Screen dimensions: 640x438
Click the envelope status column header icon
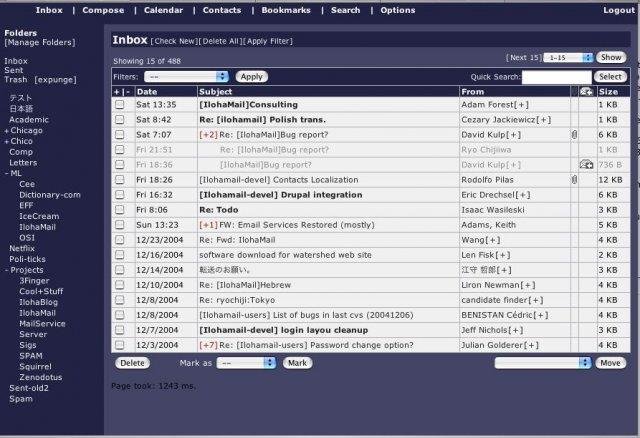coord(586,91)
